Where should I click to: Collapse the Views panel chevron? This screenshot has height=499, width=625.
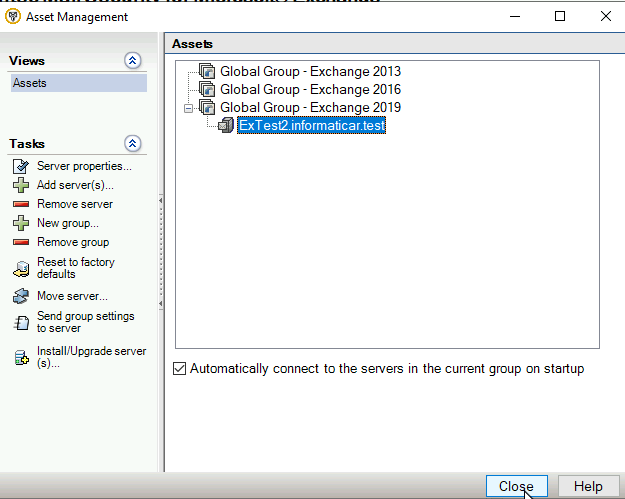133,61
